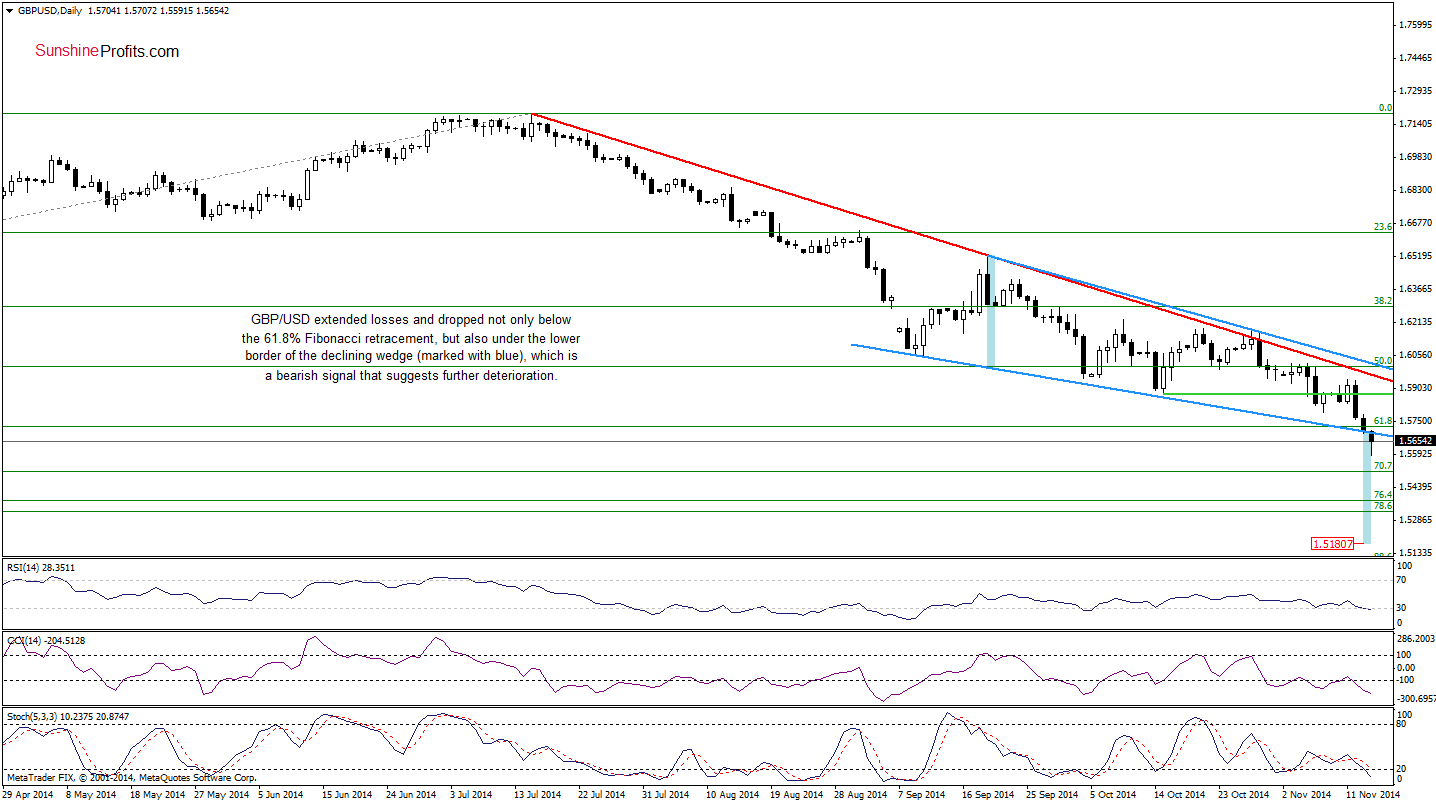Click CCI scale value 286.2003

(x=1416, y=637)
